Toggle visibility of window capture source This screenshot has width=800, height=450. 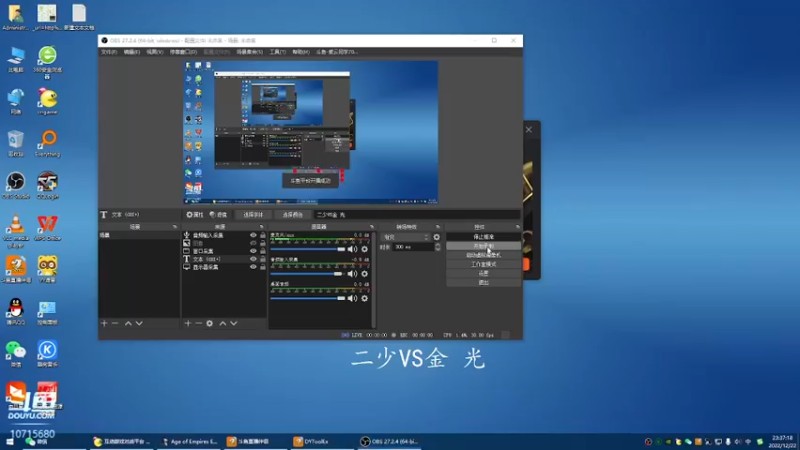[253, 251]
